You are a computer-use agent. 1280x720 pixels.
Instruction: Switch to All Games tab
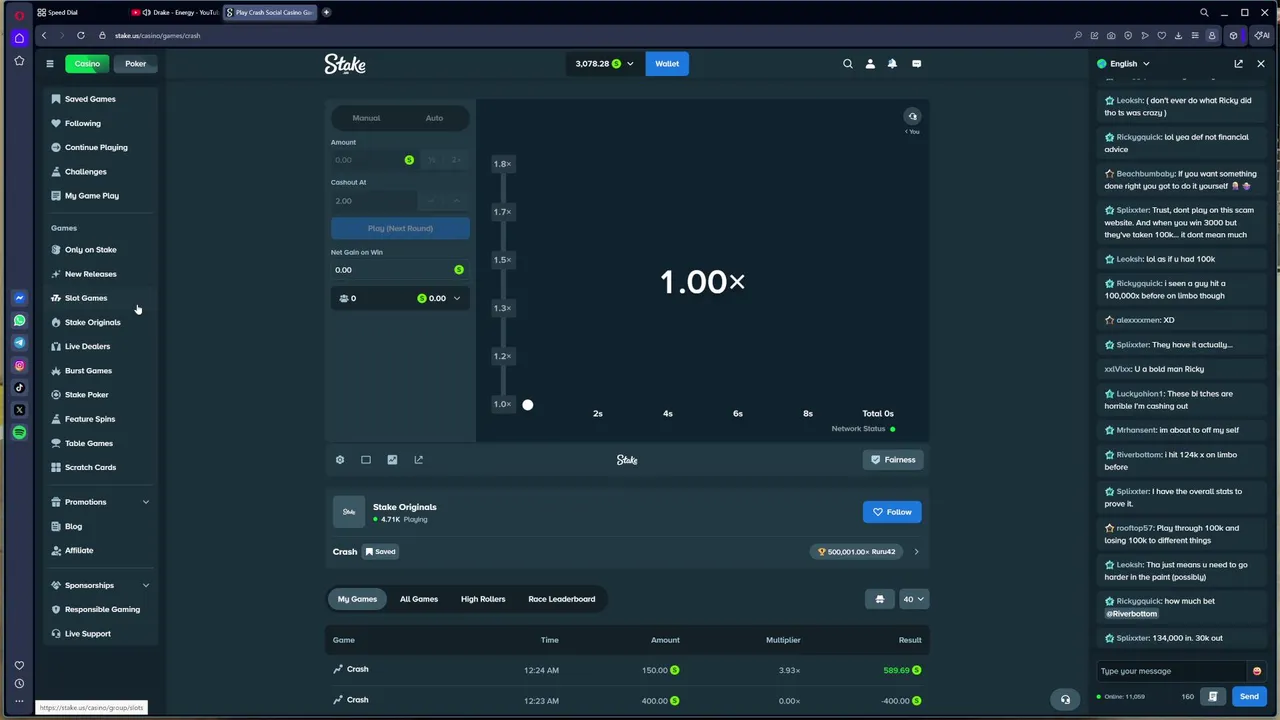pos(419,599)
